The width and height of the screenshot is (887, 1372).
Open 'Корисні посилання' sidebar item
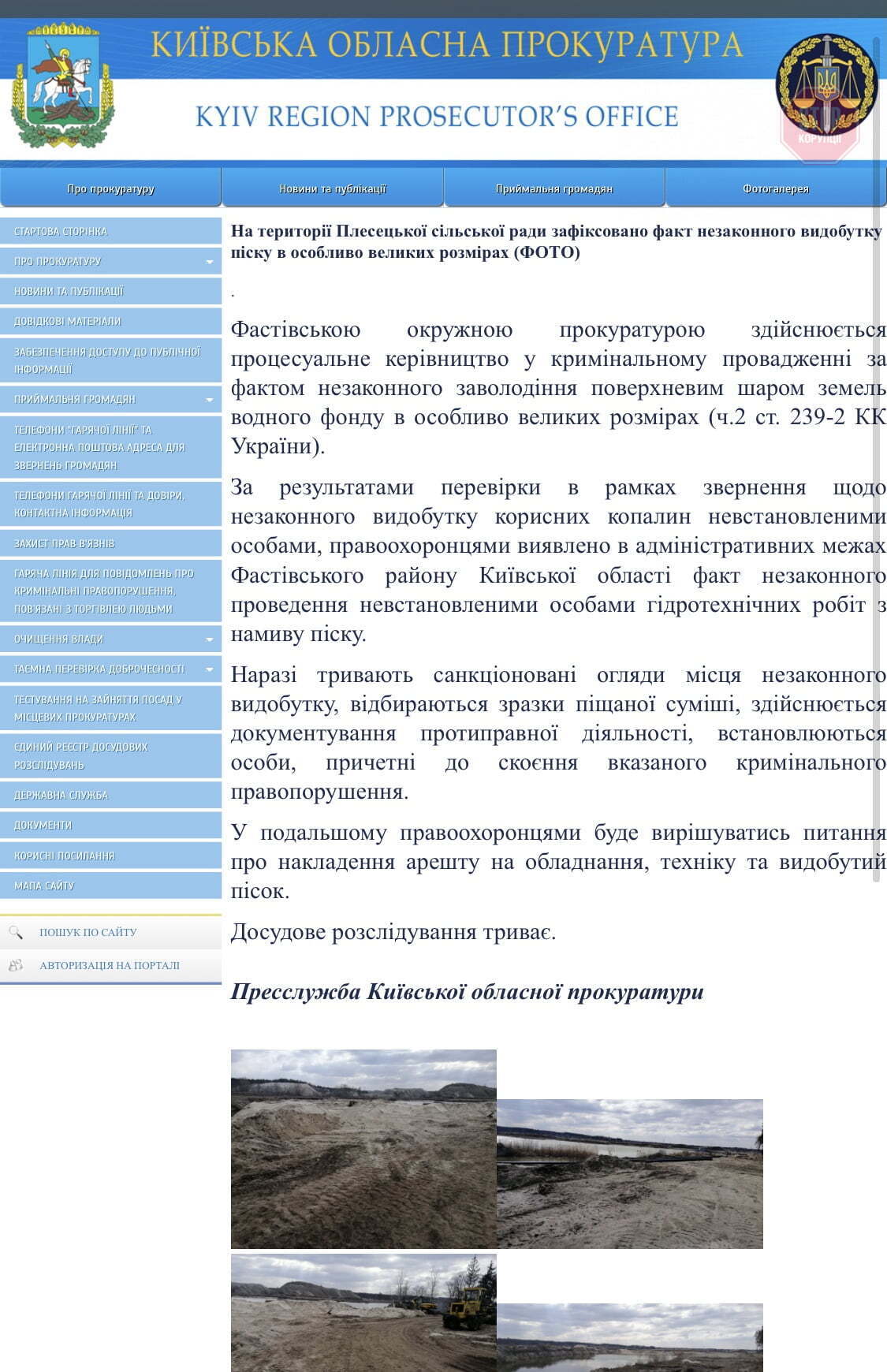click(x=110, y=856)
